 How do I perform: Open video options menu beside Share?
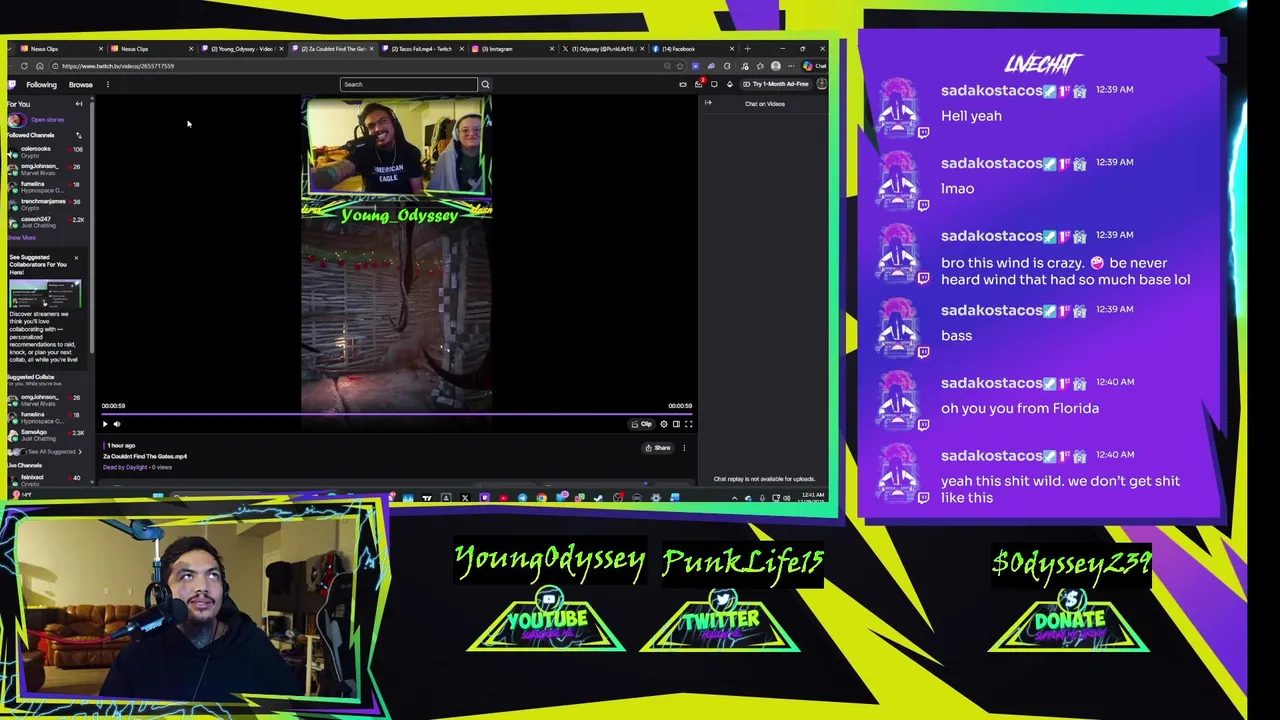point(684,448)
